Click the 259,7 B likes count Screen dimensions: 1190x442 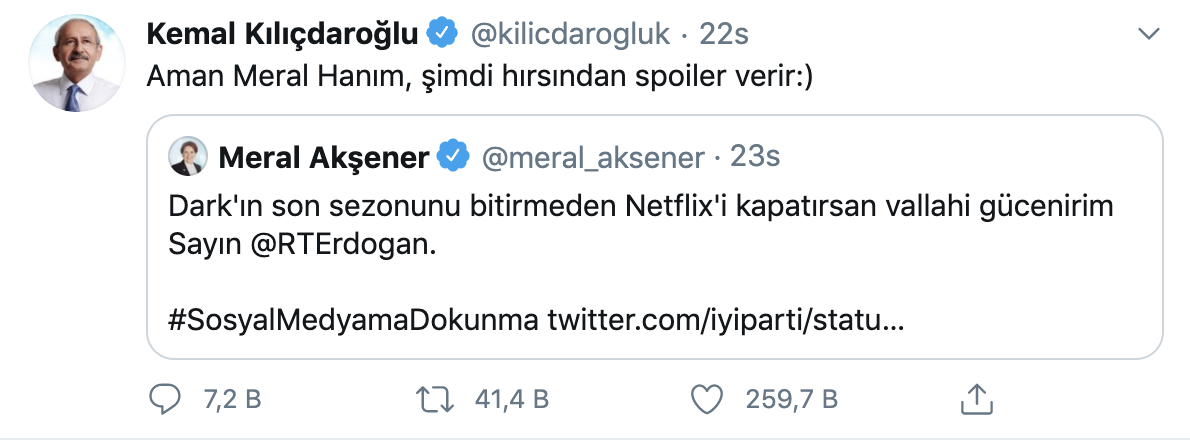coord(792,400)
